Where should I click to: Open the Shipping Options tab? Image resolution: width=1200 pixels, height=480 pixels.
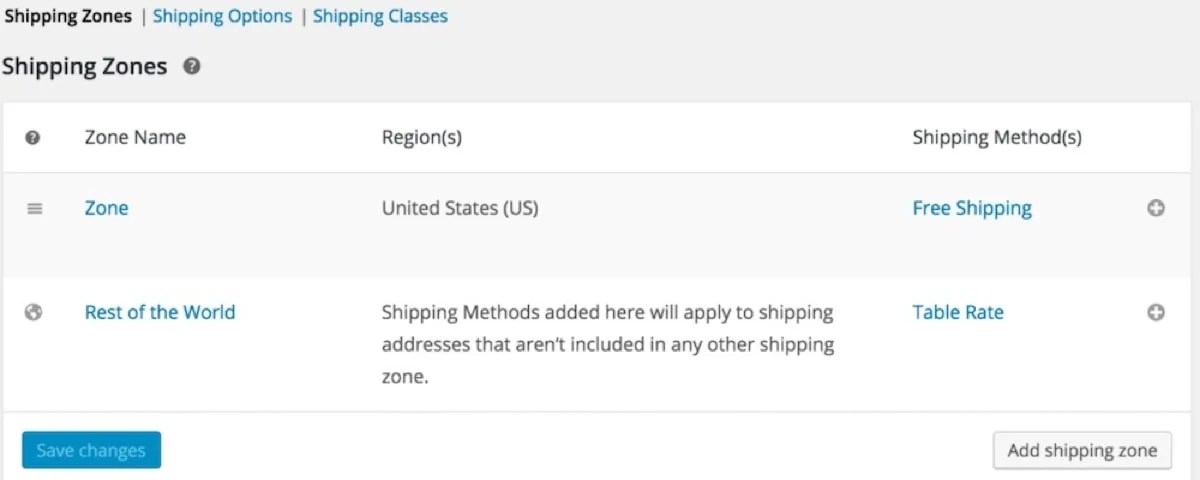click(222, 16)
